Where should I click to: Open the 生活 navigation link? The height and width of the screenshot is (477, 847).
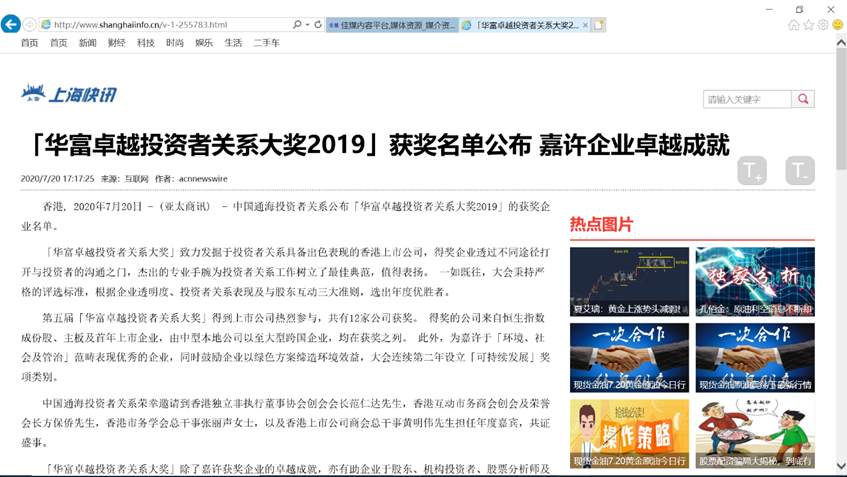click(x=233, y=43)
